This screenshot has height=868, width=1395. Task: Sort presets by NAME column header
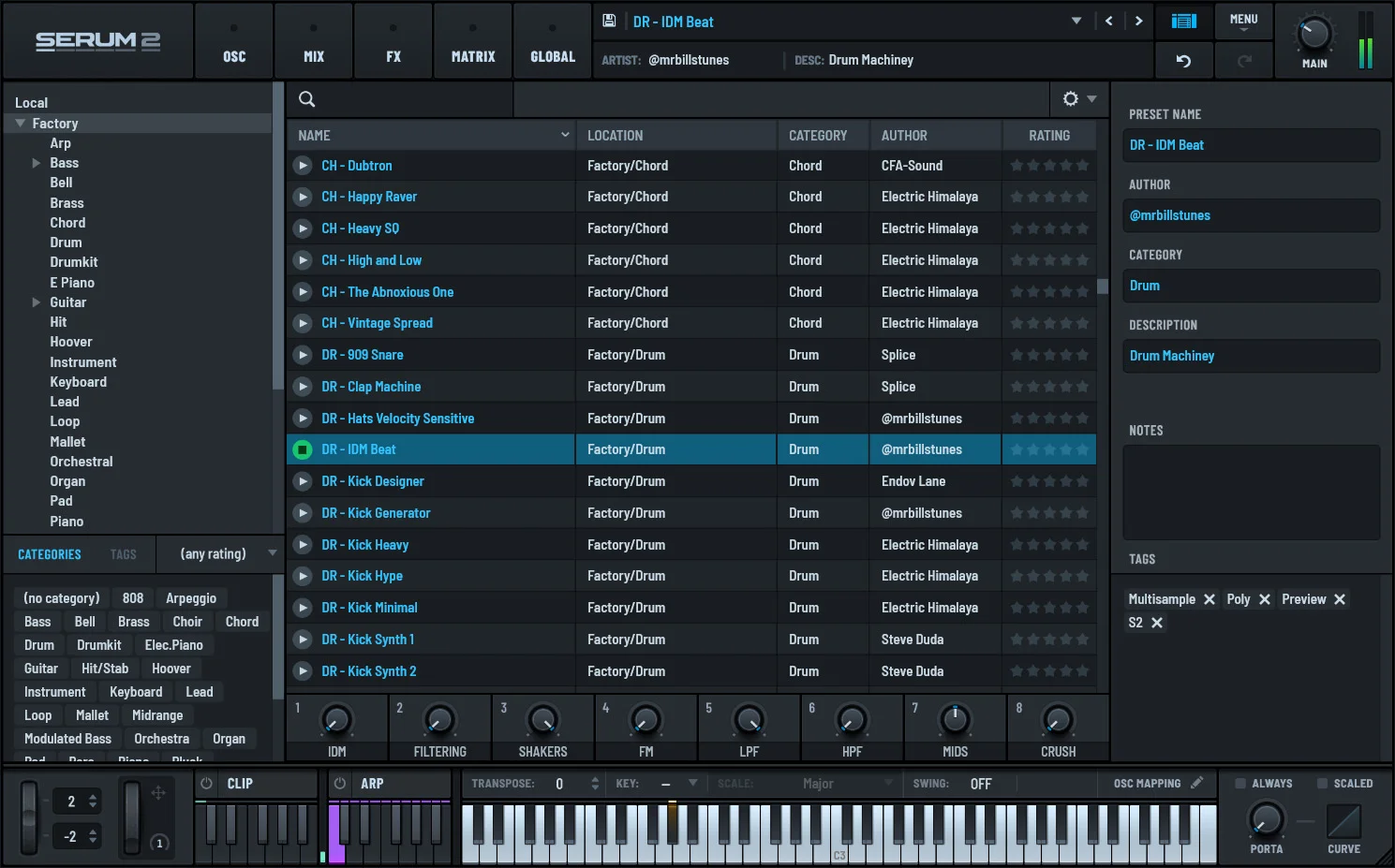pyautogui.click(x=431, y=136)
